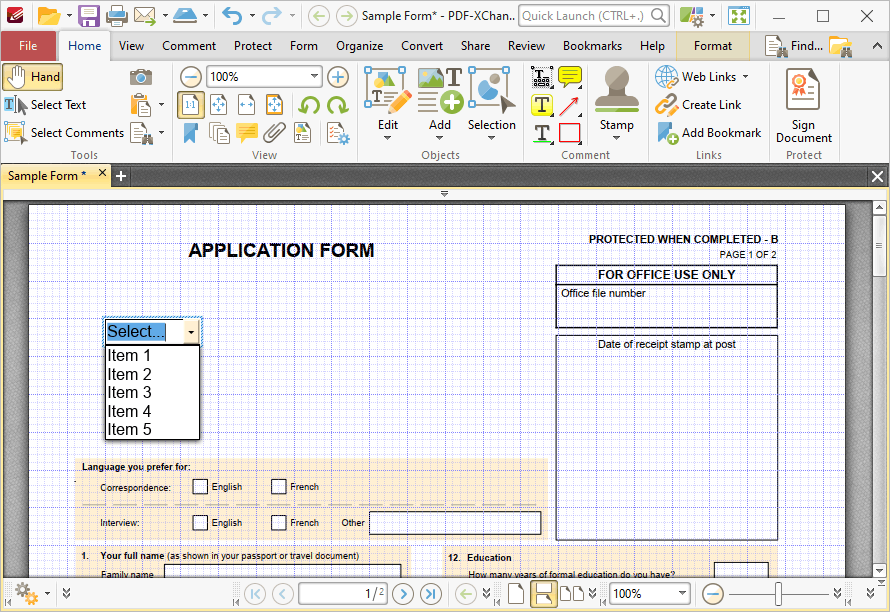This screenshot has width=890, height=612.
Task: Select the red arrow annotation tool
Action: click(x=569, y=105)
